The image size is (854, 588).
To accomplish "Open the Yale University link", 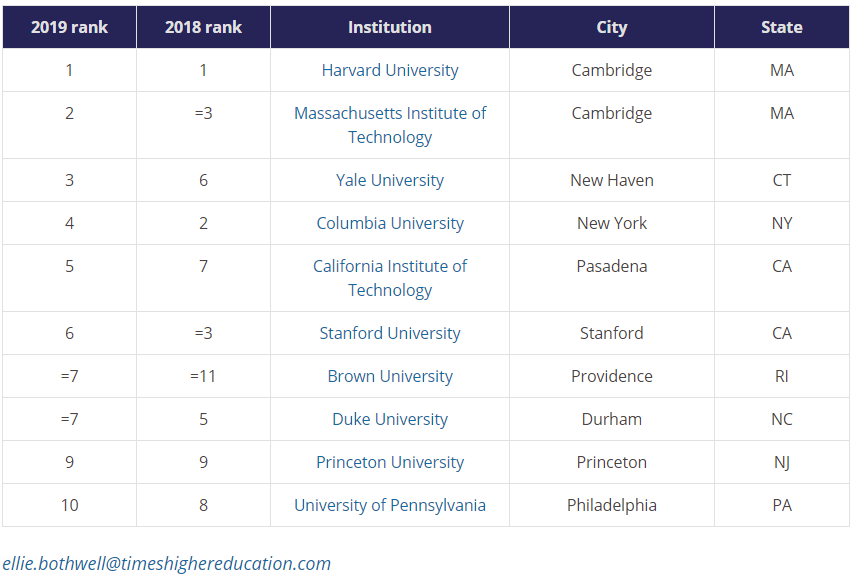I will tap(390, 180).
